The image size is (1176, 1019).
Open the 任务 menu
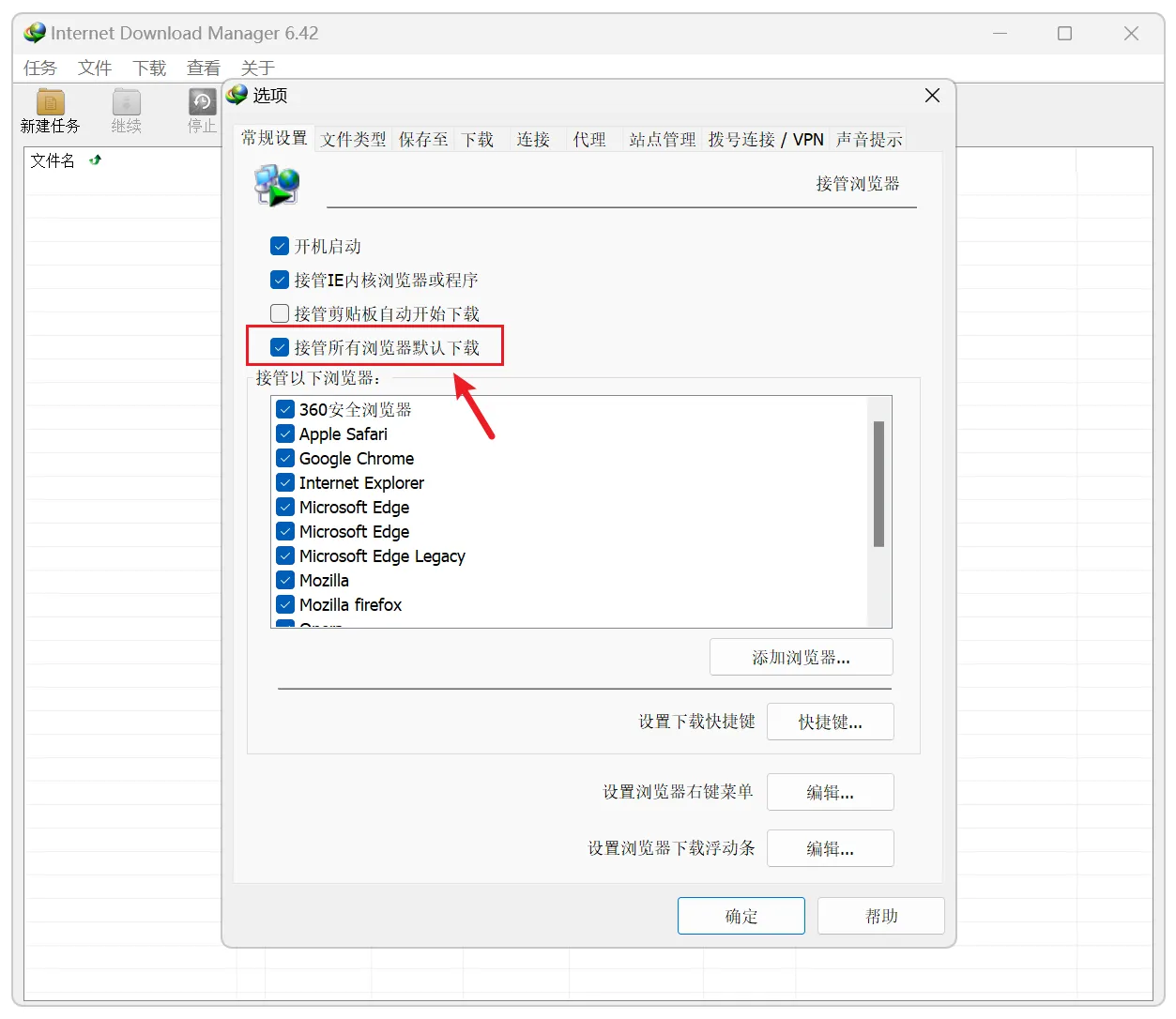pyautogui.click(x=40, y=68)
